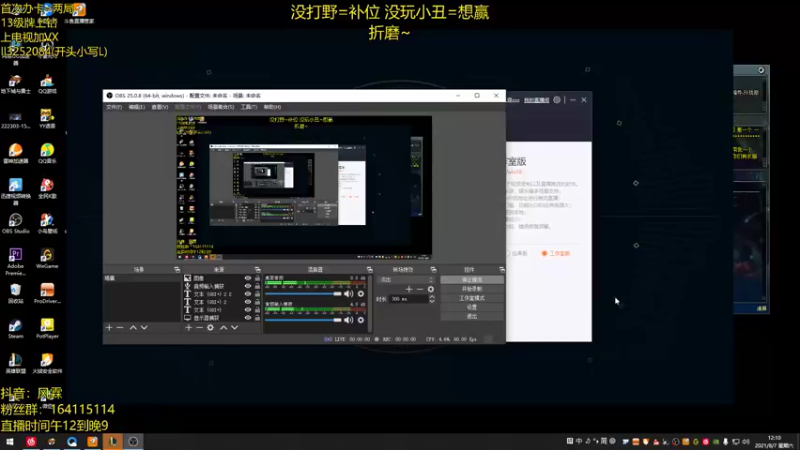
Task: Add a scene transition with plus button
Action: click(x=409, y=289)
